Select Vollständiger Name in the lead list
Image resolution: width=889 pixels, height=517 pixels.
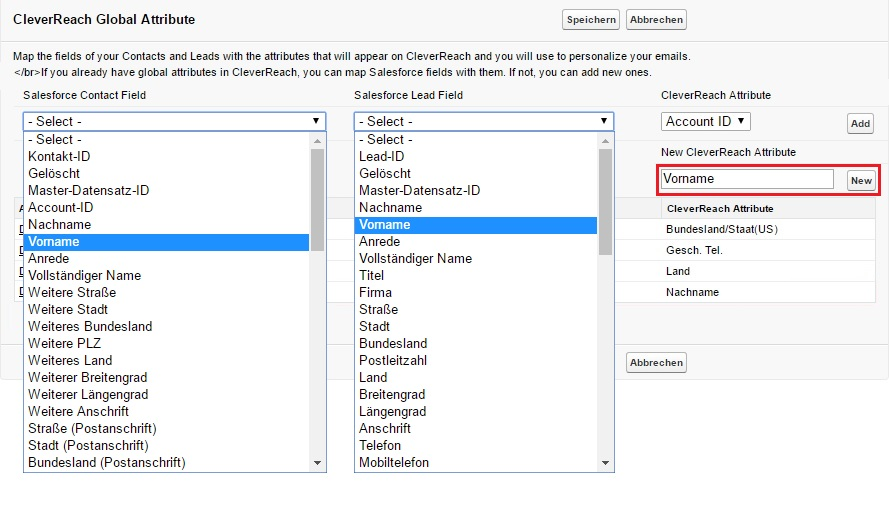tap(476, 258)
